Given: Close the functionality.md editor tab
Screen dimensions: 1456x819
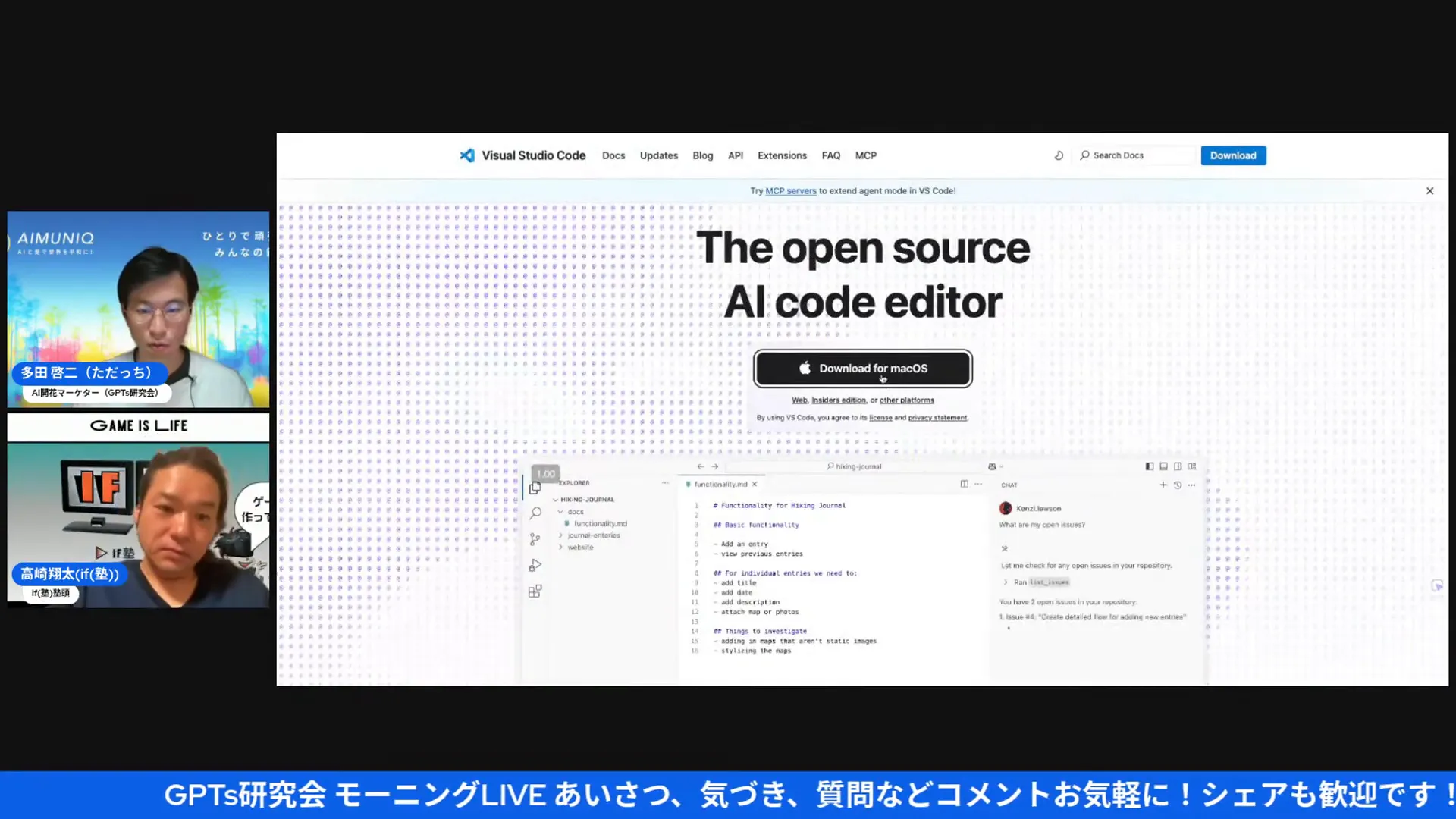Looking at the screenshot, I should coord(755,485).
